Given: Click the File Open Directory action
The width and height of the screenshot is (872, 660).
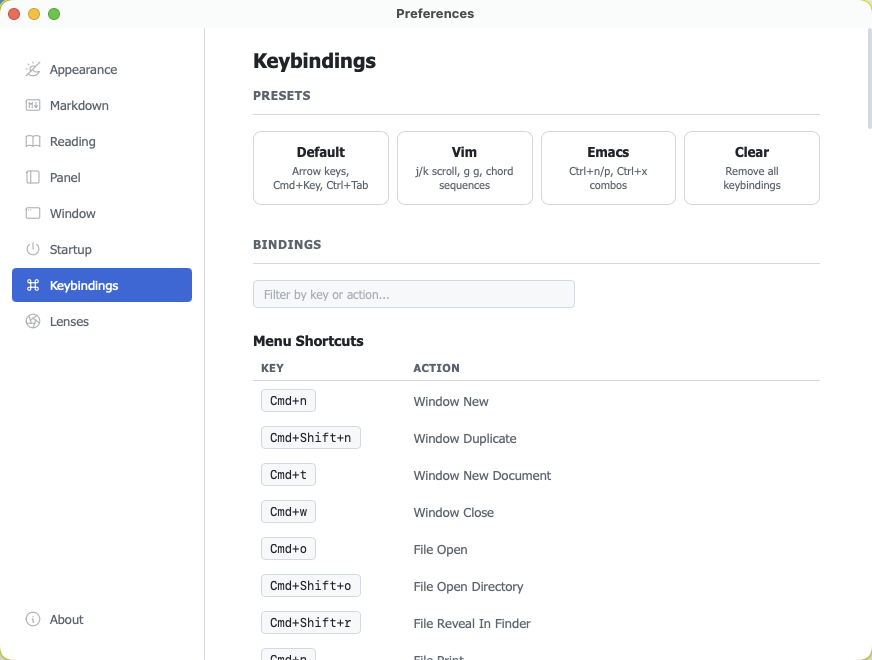Looking at the screenshot, I should [x=468, y=587].
